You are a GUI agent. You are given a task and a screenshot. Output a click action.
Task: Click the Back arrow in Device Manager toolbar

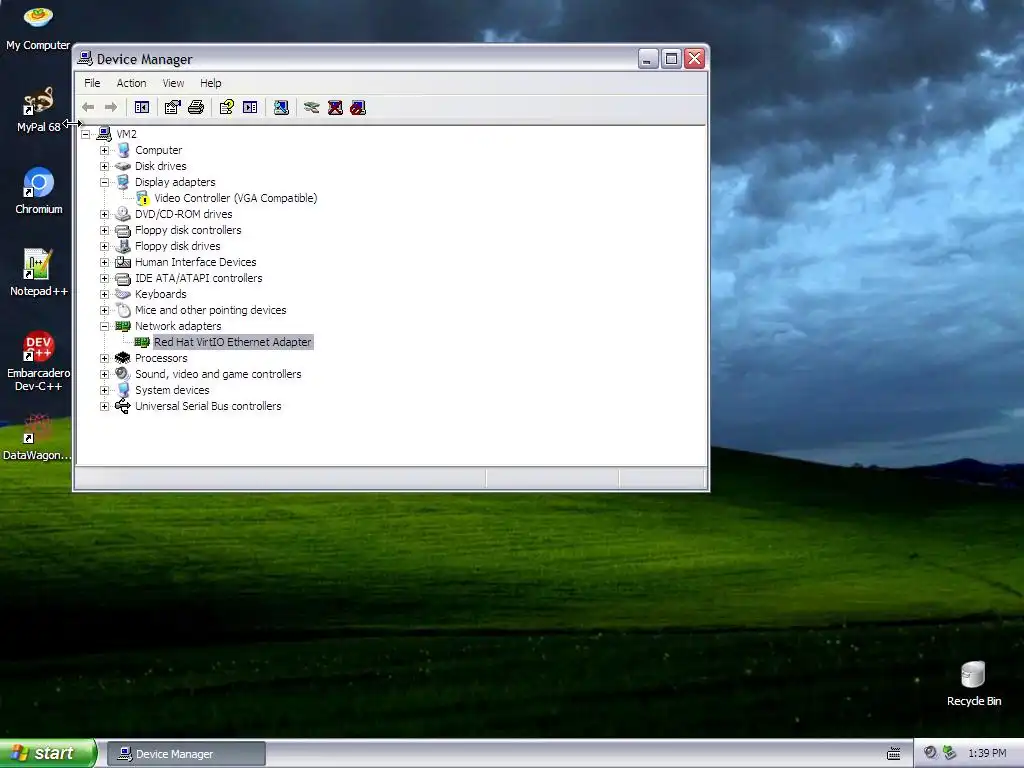pyautogui.click(x=88, y=107)
